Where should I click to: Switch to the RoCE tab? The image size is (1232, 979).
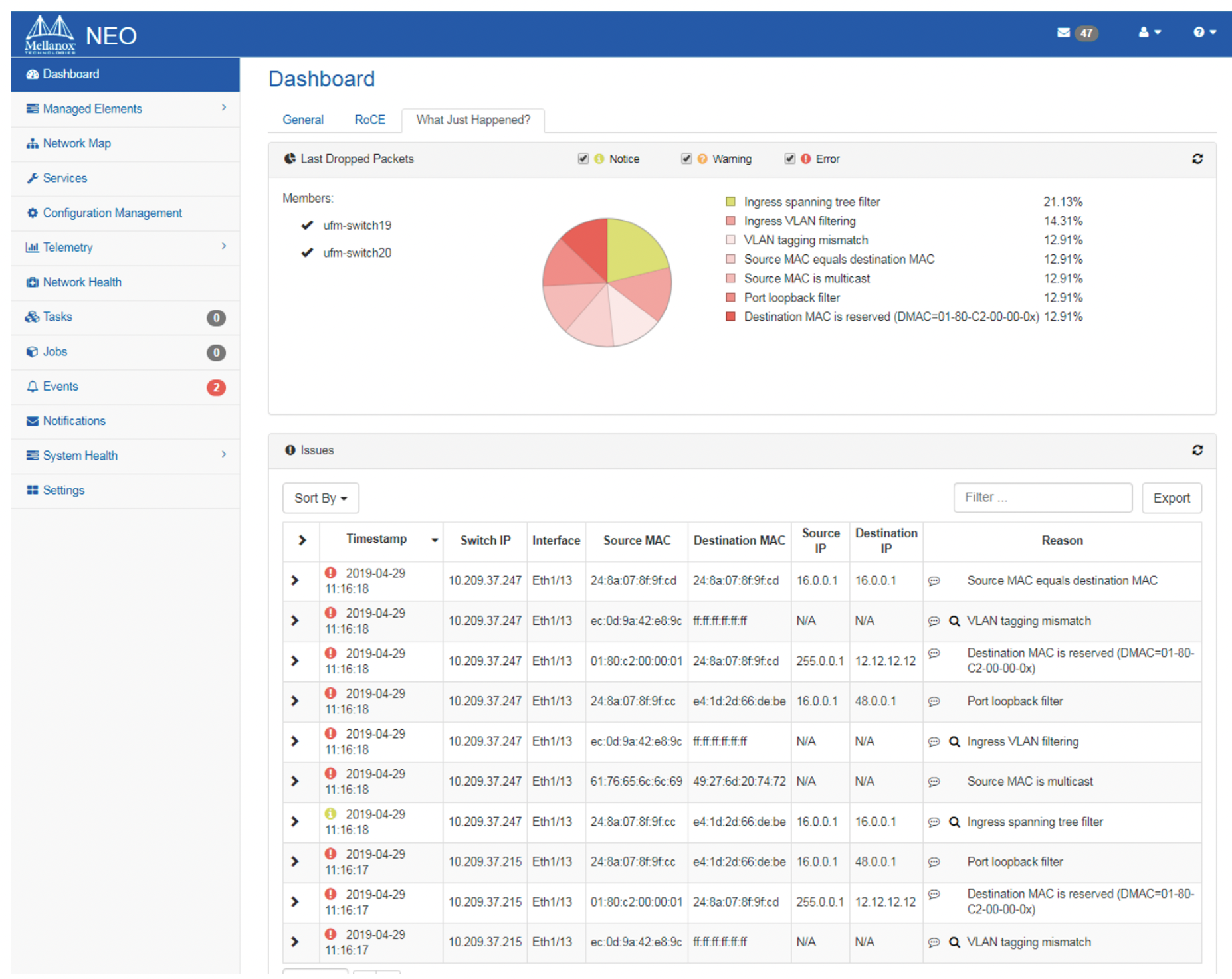click(369, 120)
